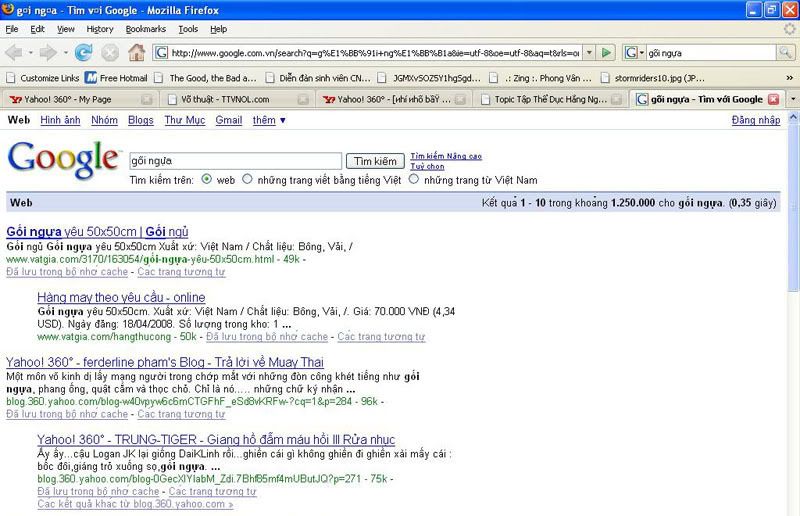Open the Gmail link
Viewport: 800px width, 516px height.
pos(229,120)
